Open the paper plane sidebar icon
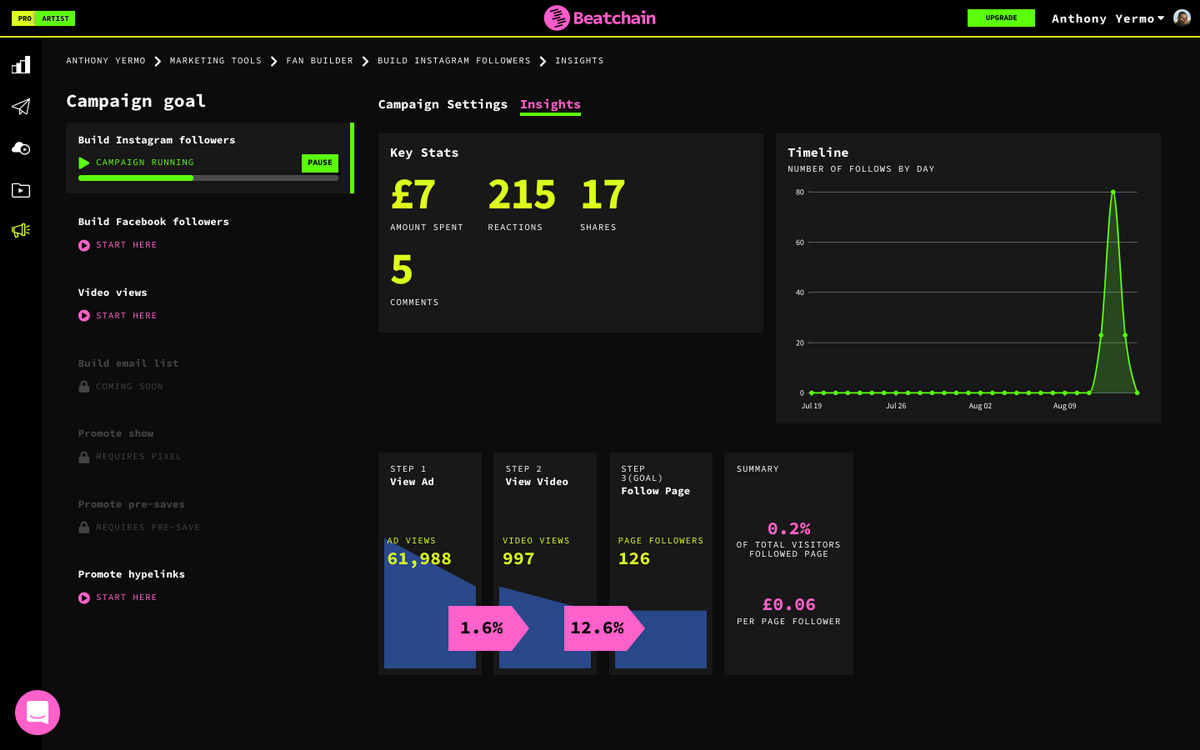1200x750 pixels. pos(21,107)
